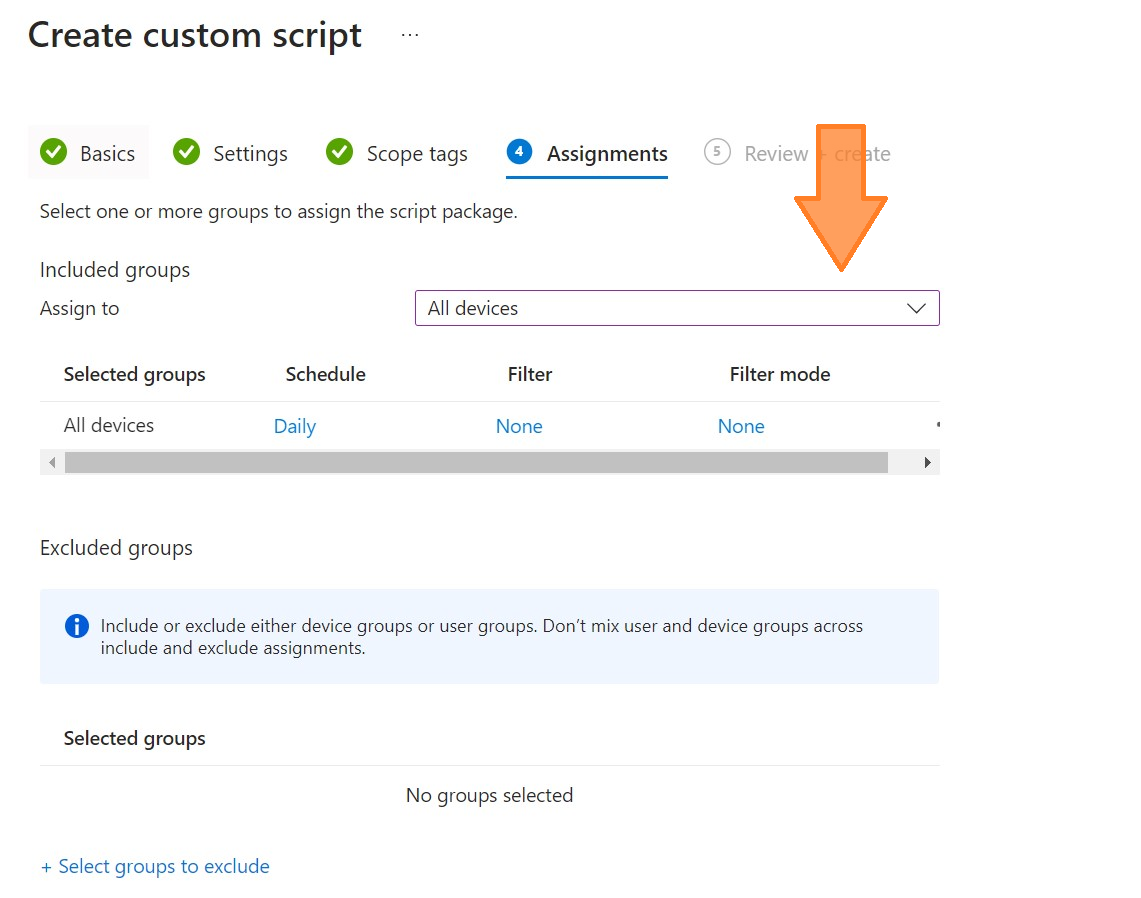Click the green checkmark on the Basics step

(x=54, y=152)
